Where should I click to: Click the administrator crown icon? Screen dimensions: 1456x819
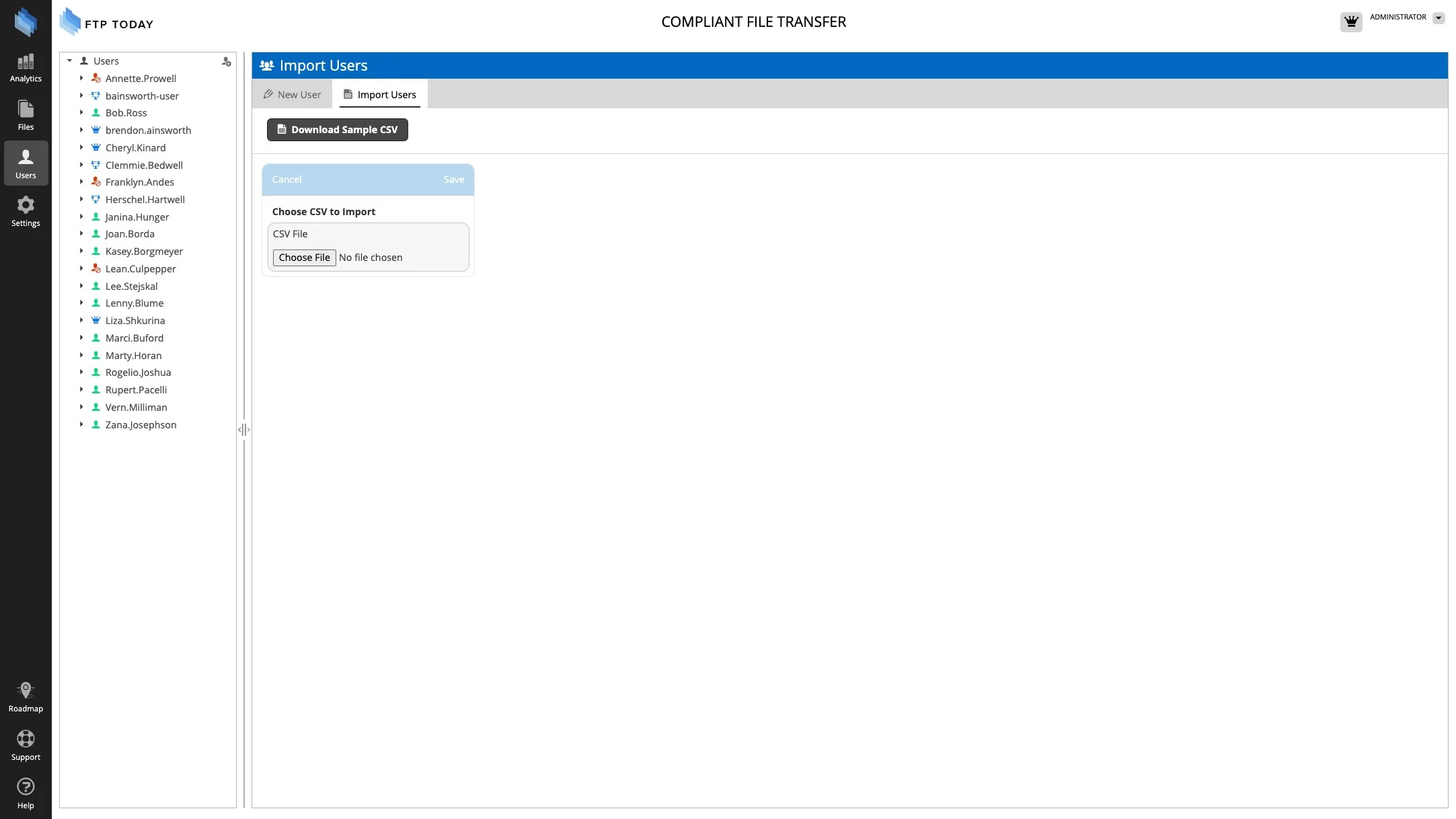pos(1350,22)
